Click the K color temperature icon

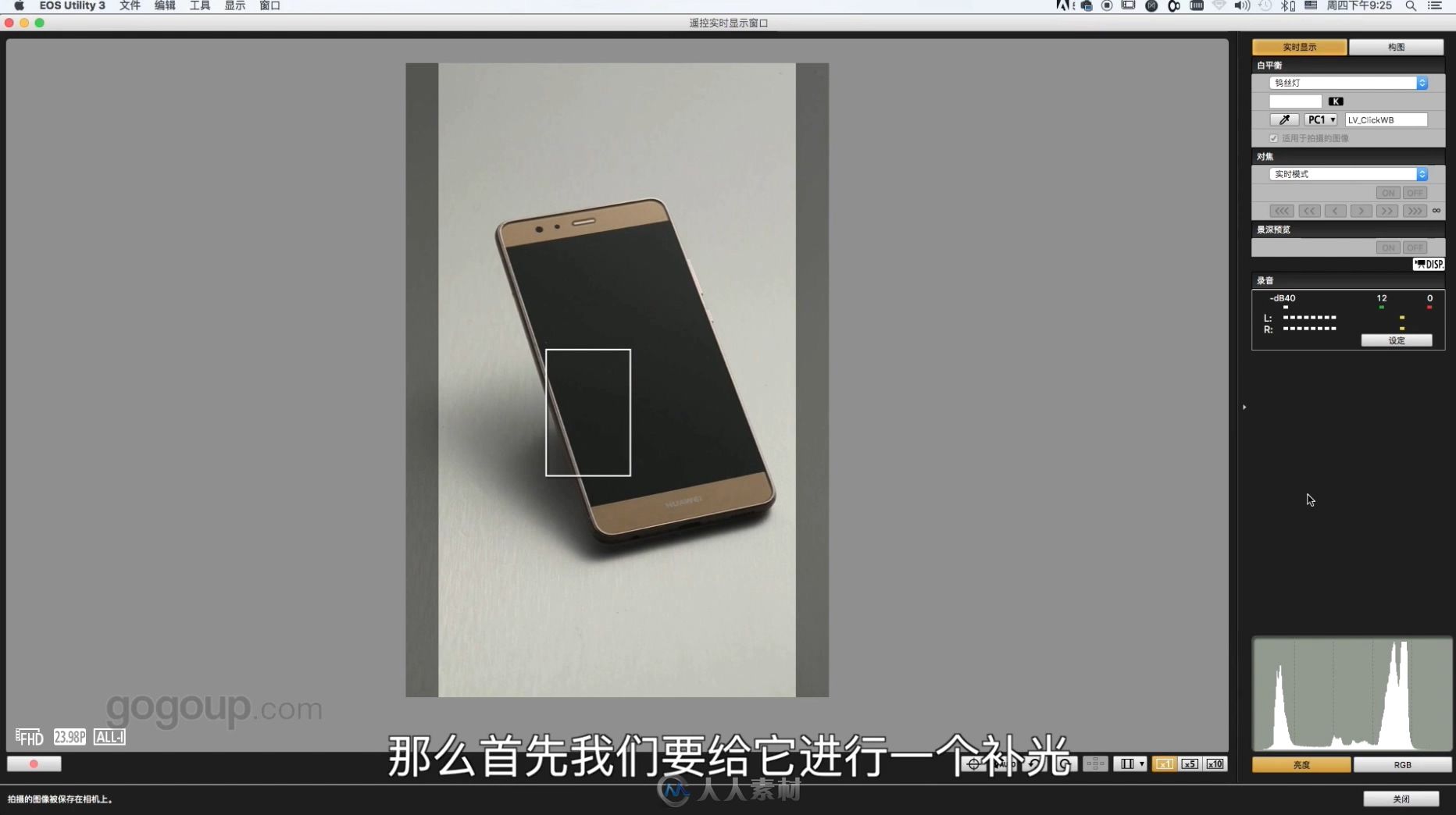[1336, 101]
